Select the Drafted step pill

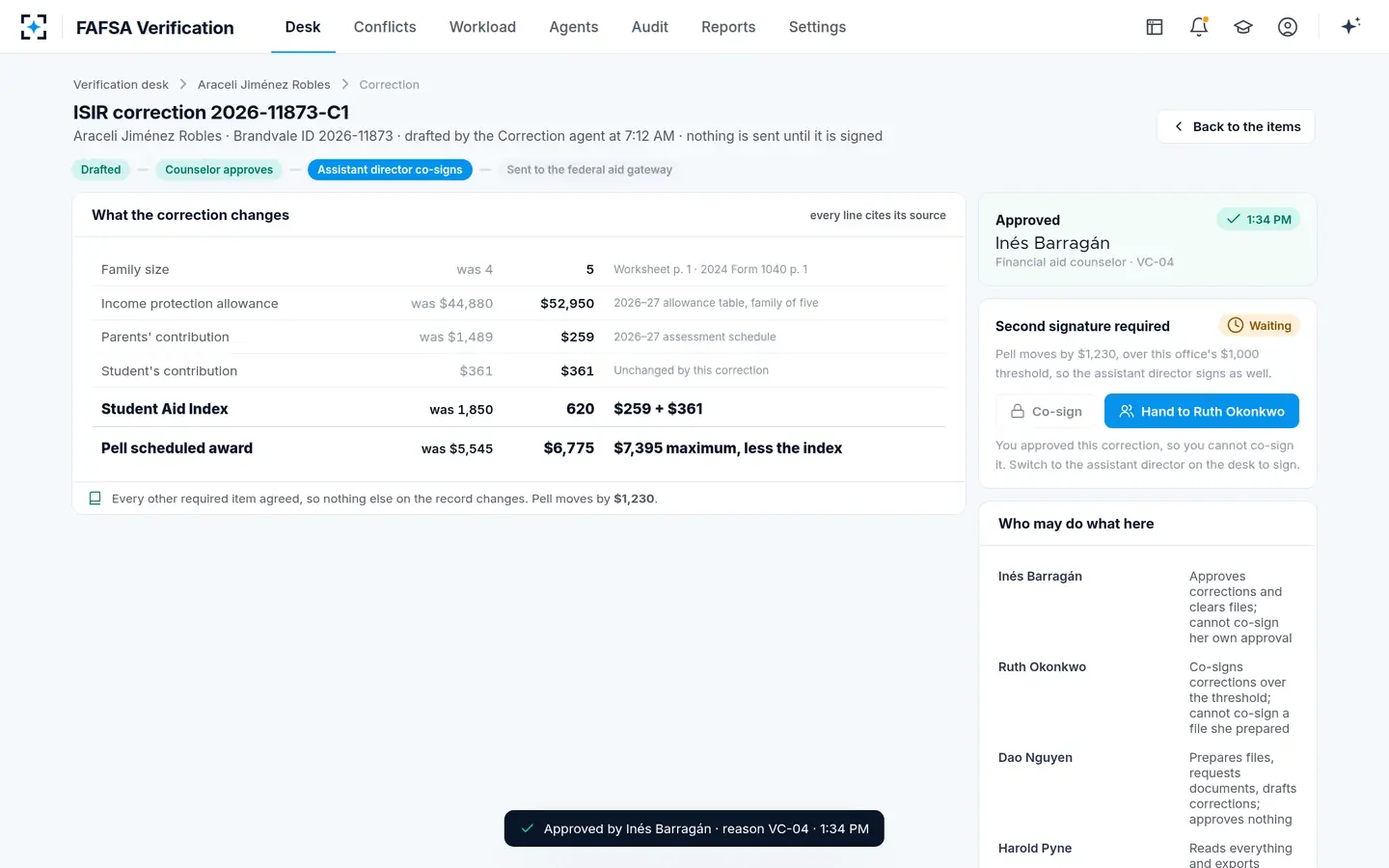101,170
